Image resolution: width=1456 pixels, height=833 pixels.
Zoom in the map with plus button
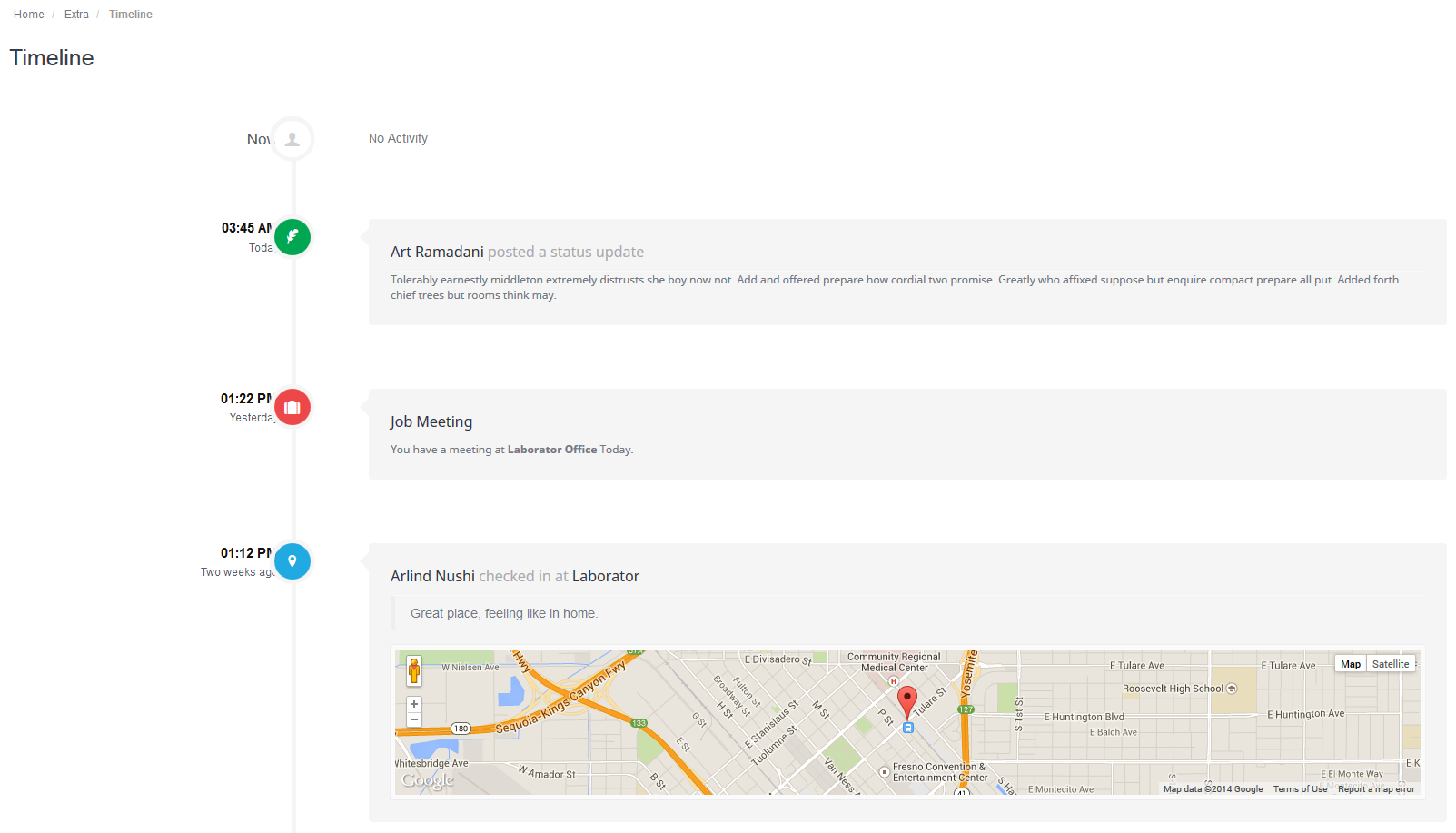(x=414, y=704)
